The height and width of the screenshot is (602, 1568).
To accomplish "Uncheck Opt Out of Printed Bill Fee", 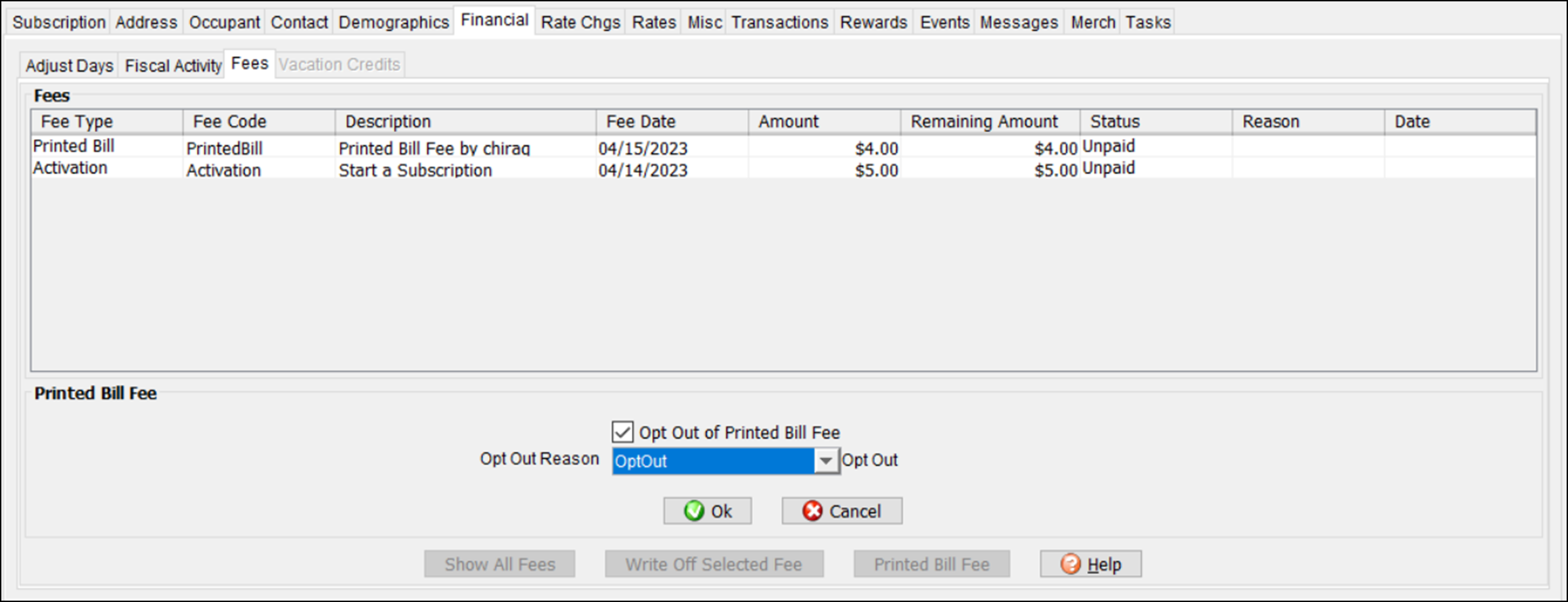I will 622,432.
